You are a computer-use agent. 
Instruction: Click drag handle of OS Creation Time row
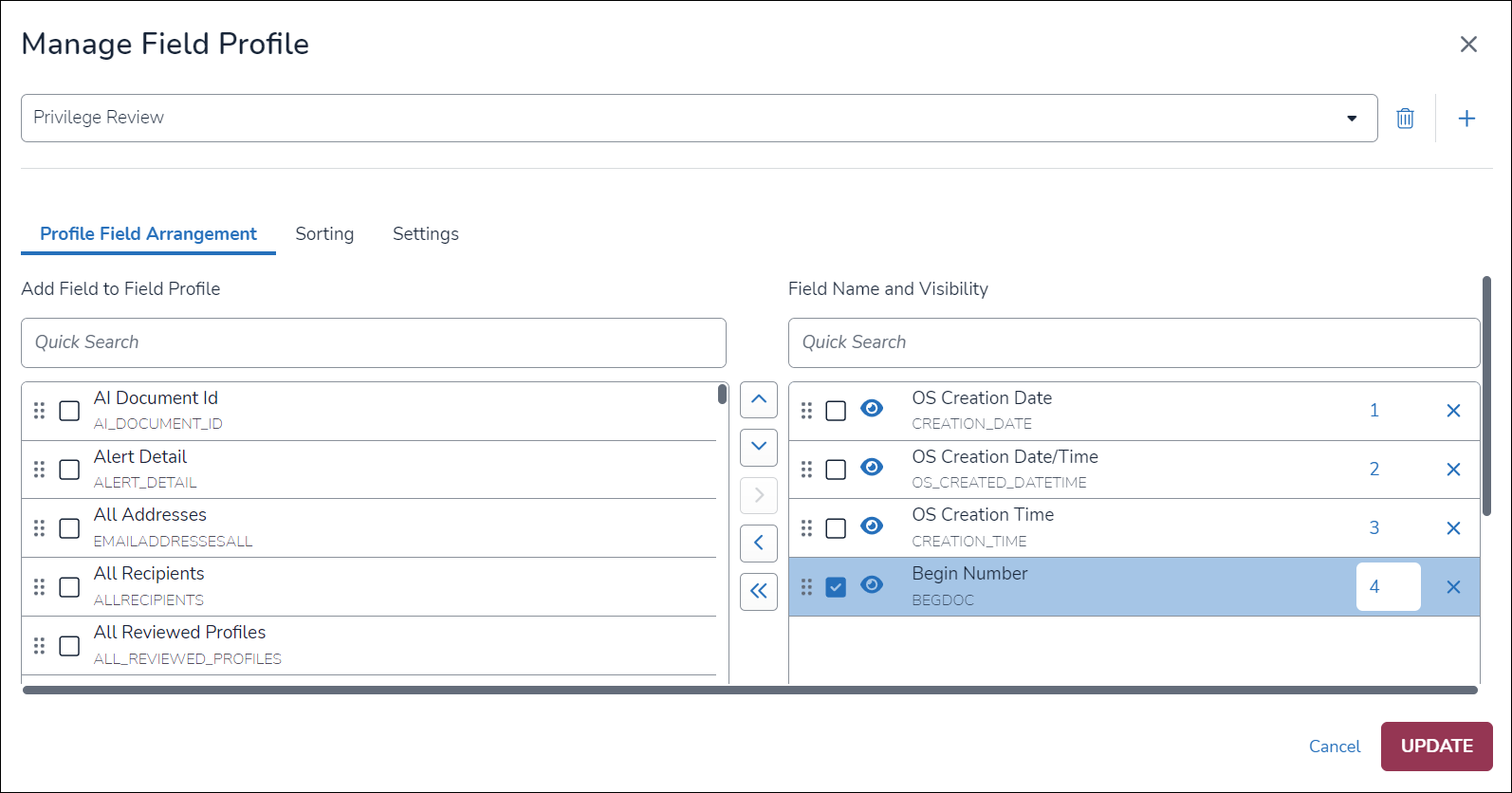coord(806,528)
